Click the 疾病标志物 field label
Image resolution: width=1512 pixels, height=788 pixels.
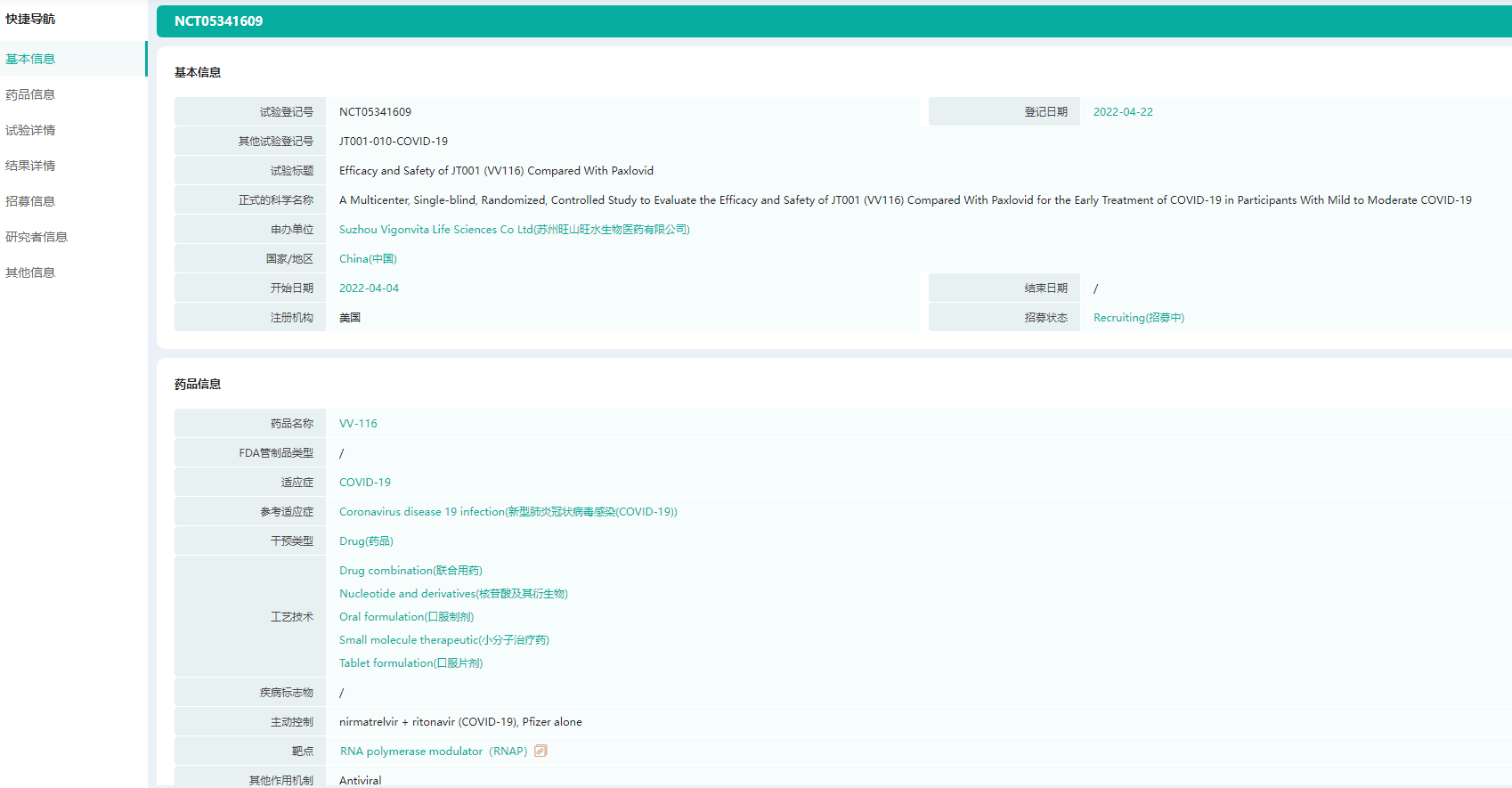click(287, 693)
